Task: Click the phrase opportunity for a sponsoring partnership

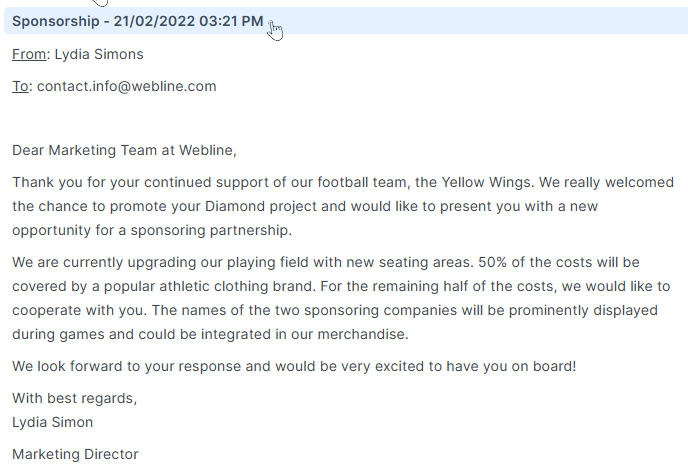Action: (152, 230)
